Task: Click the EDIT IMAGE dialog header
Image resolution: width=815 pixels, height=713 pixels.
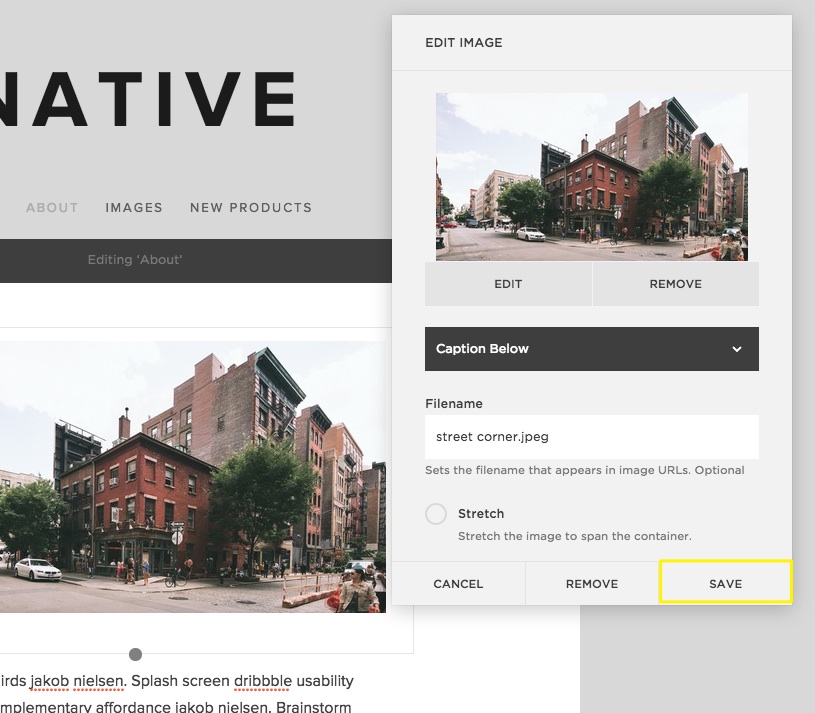Action: point(464,43)
